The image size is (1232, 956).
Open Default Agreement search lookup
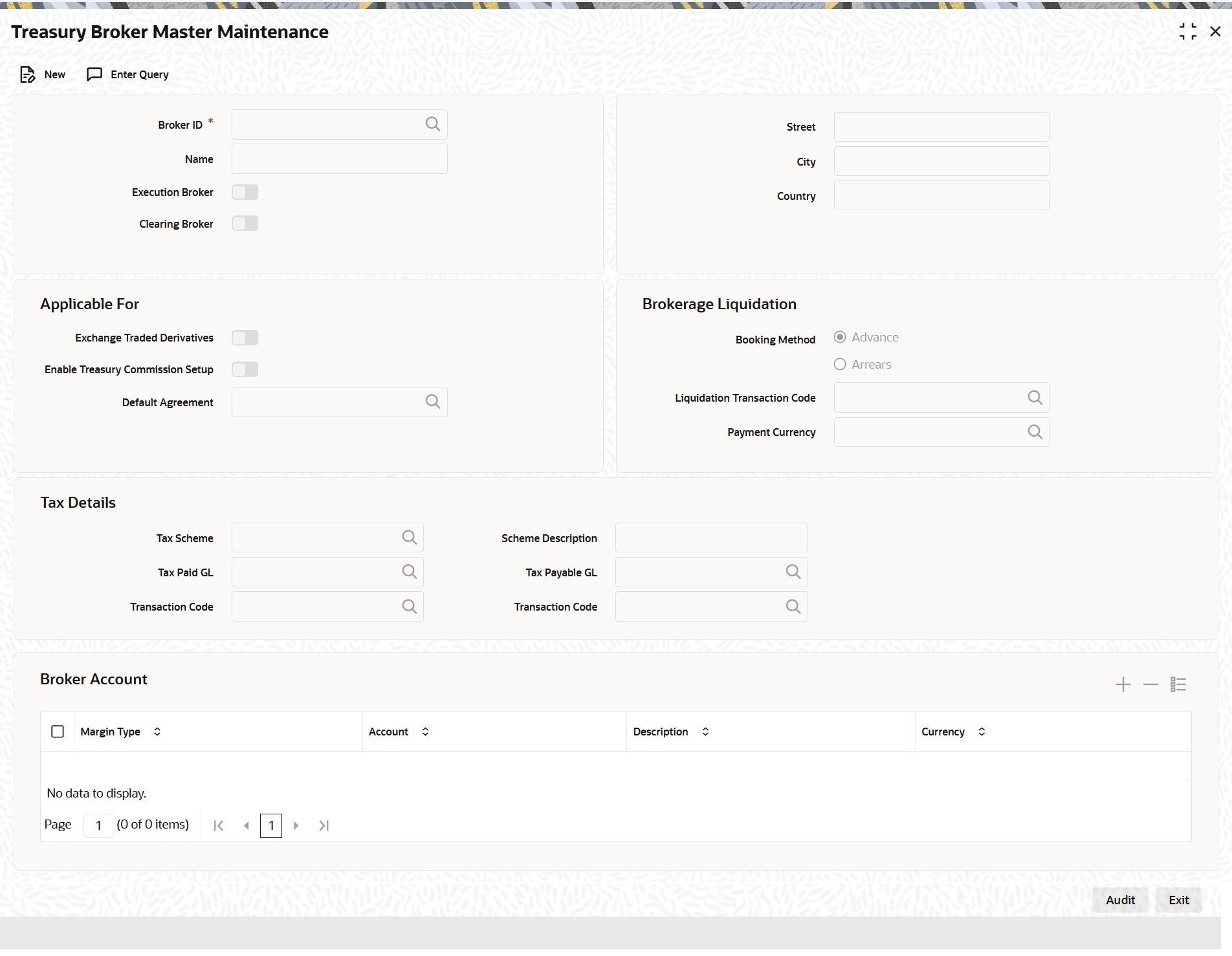433,402
